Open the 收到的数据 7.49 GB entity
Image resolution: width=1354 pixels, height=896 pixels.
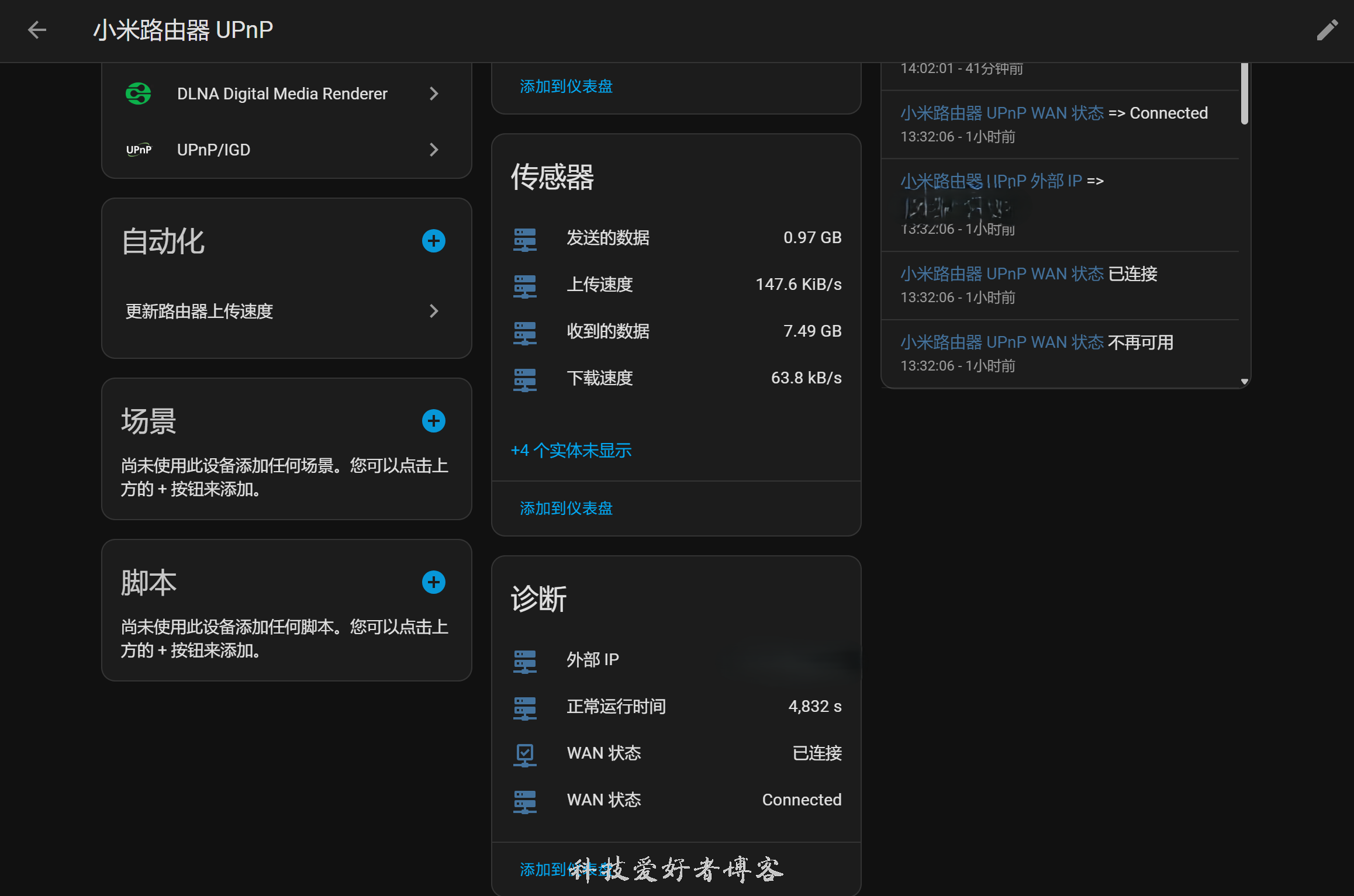676,331
